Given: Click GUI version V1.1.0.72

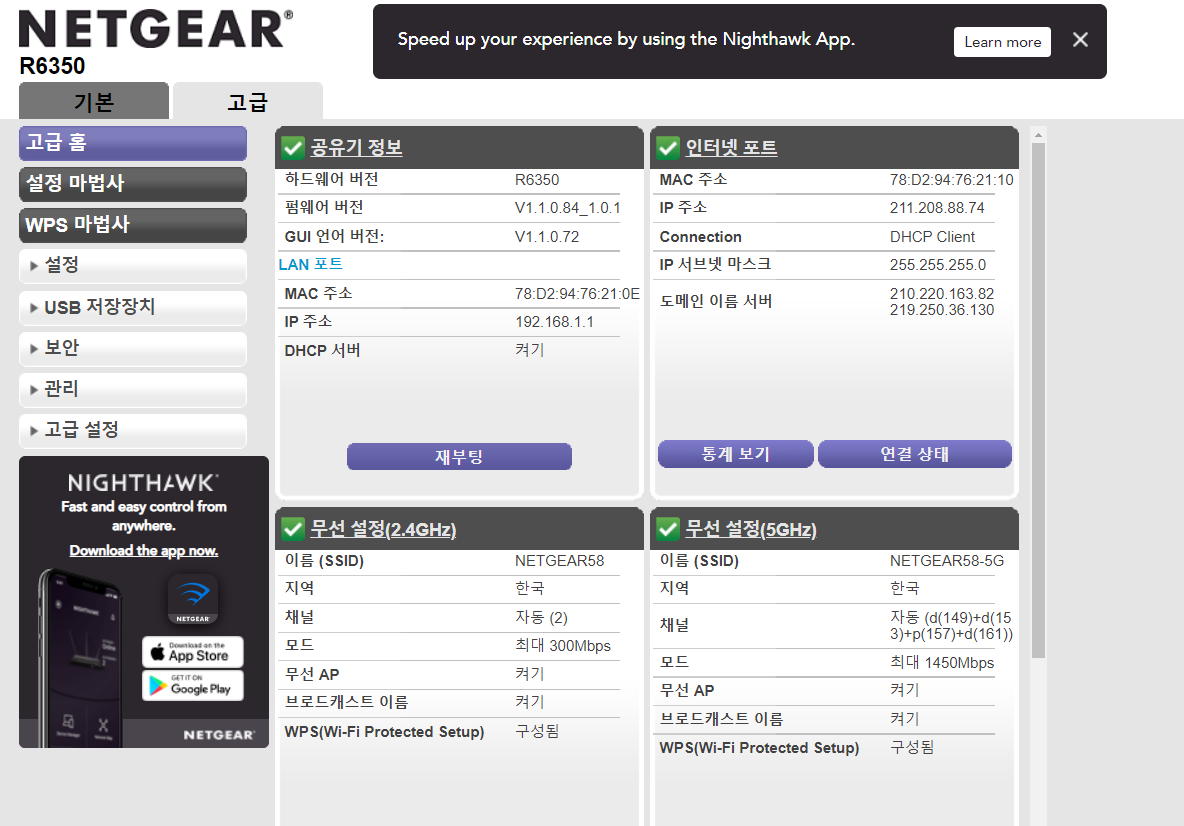Looking at the screenshot, I should click(x=547, y=236).
